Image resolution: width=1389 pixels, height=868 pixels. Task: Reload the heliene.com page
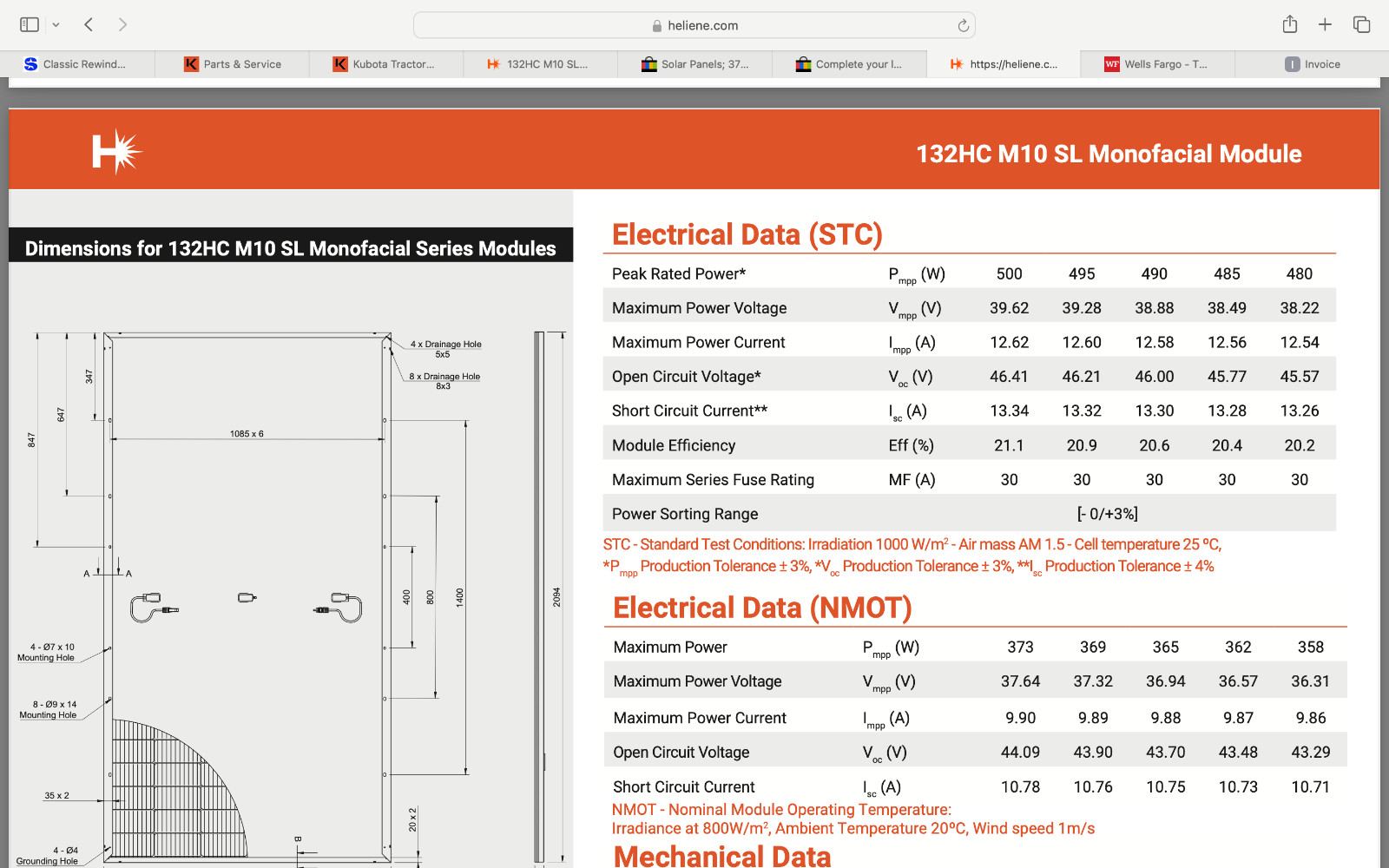pyautogui.click(x=963, y=25)
